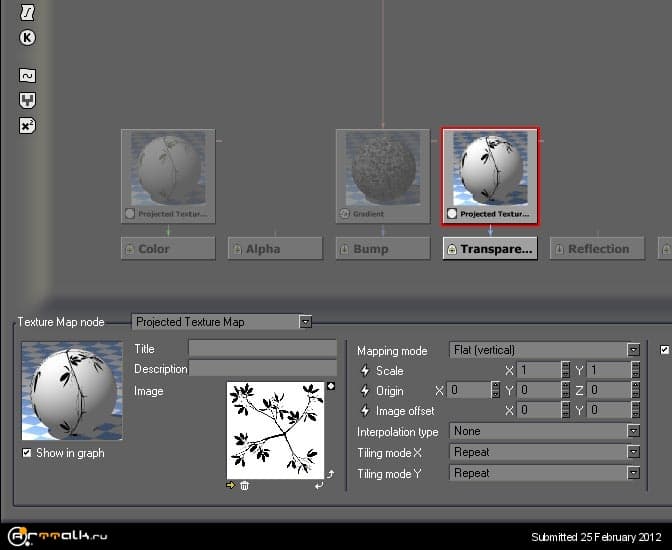Click the lightning icon next to Scale
The image size is (672, 550).
pyautogui.click(x=365, y=371)
